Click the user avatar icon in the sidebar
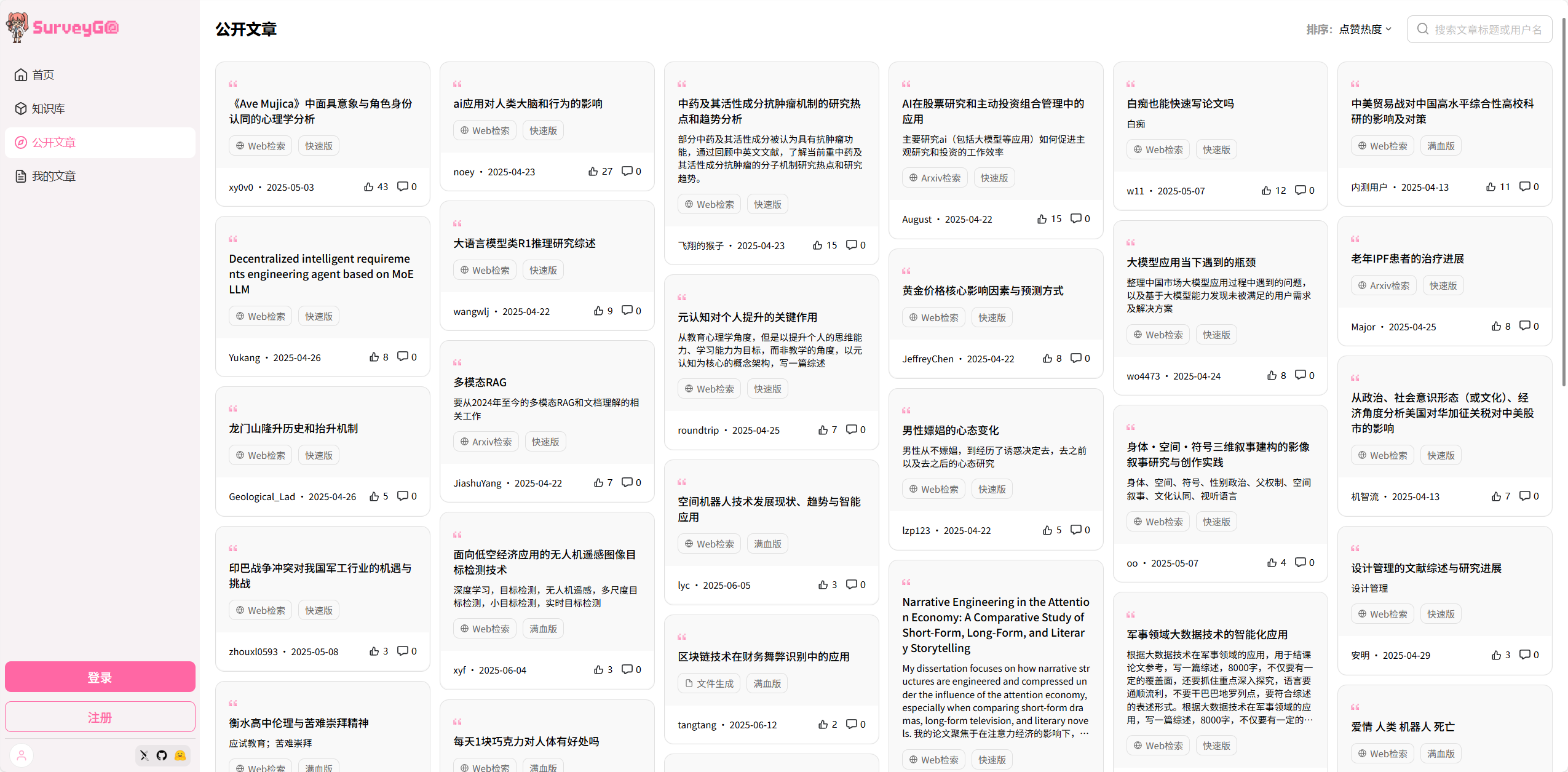The height and width of the screenshot is (772, 1568). click(x=22, y=755)
